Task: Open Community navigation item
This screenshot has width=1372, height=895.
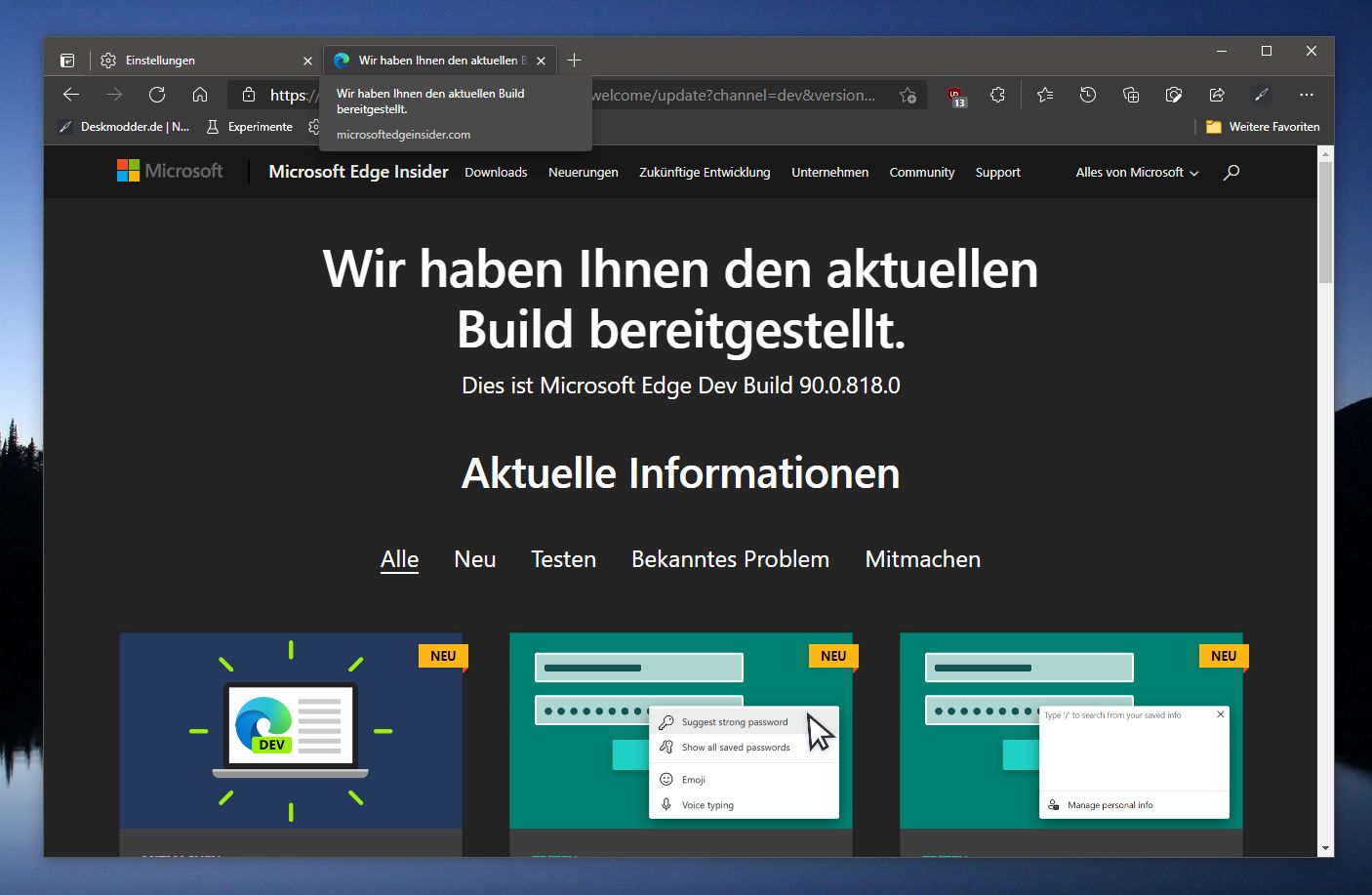Action: click(x=922, y=173)
